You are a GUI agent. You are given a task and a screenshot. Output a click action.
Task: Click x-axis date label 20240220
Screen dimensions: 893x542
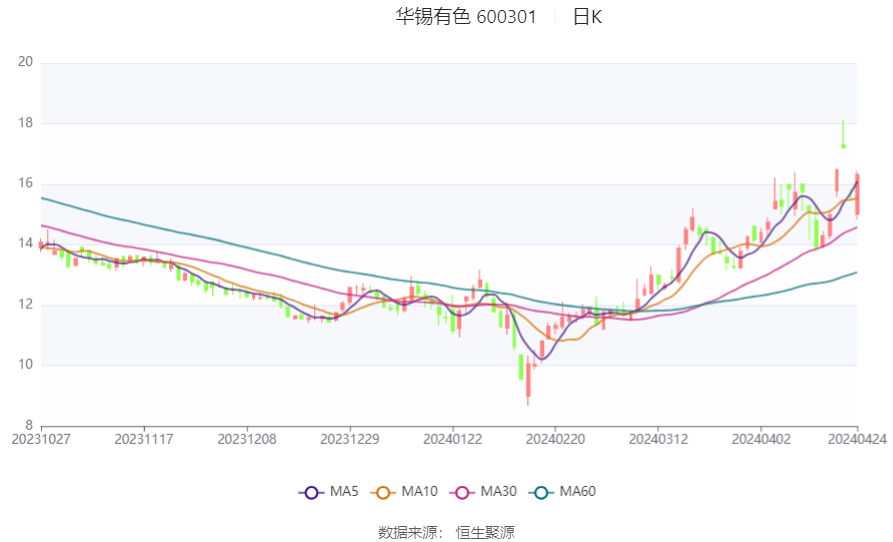coord(555,440)
